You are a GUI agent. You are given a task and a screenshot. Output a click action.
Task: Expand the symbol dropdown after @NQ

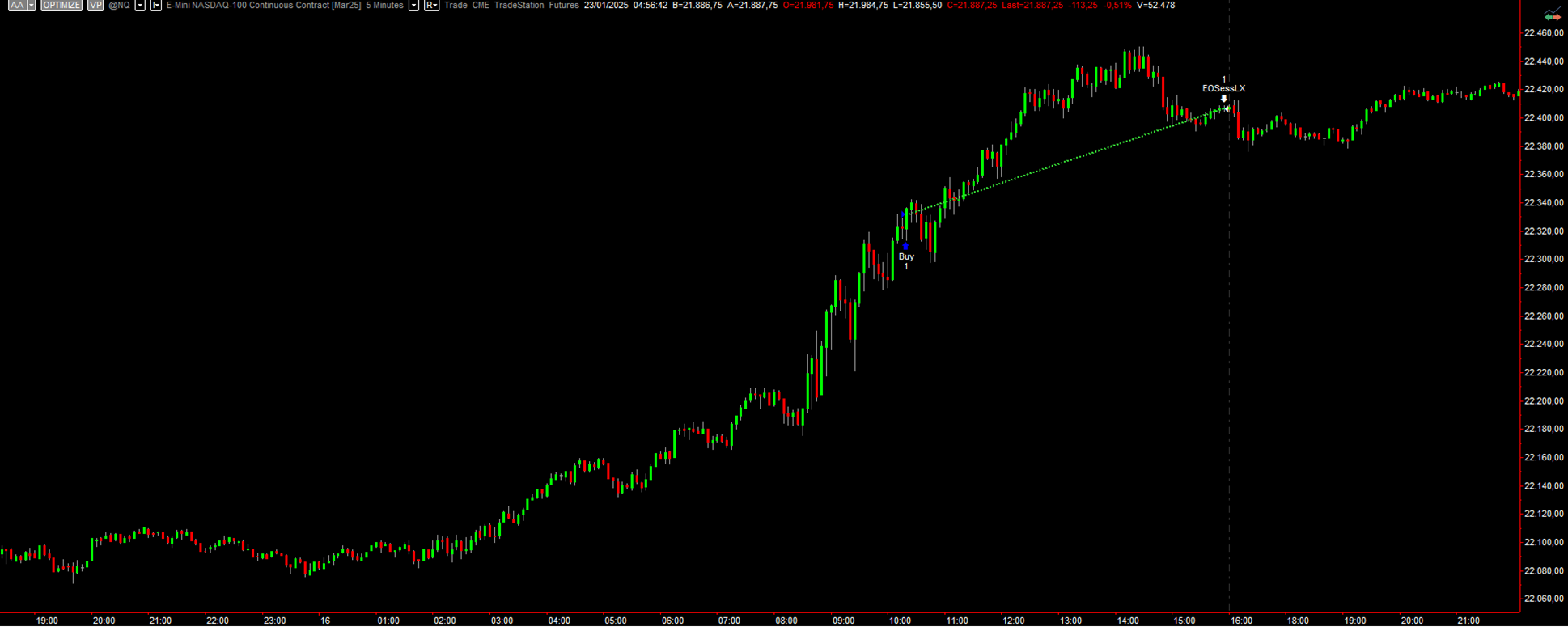click(140, 6)
